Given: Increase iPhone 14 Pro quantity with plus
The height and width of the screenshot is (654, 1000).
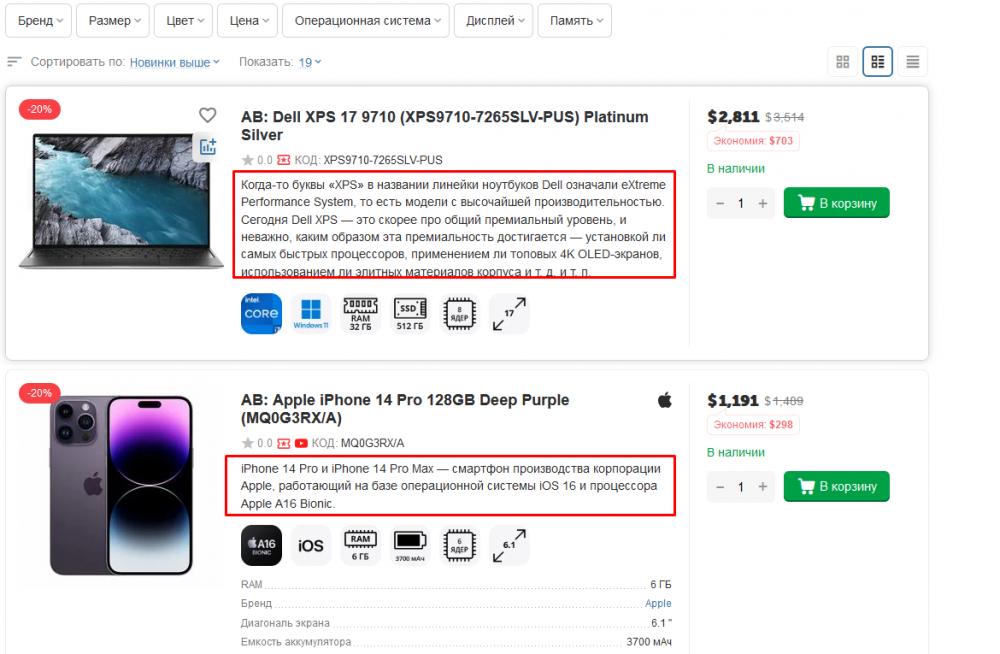Looking at the screenshot, I should pyautogui.click(x=763, y=487).
